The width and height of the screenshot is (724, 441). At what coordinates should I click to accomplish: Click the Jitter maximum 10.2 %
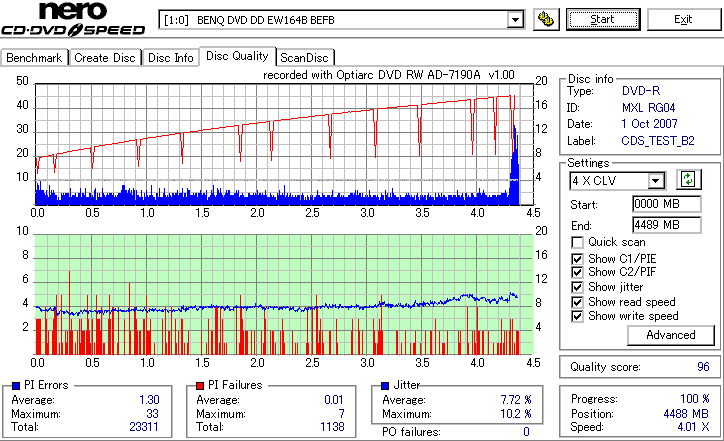pos(516,414)
